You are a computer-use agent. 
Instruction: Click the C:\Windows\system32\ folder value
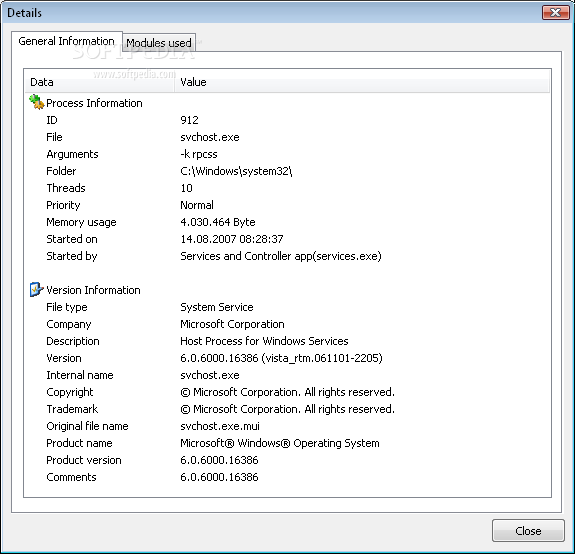click(236, 171)
